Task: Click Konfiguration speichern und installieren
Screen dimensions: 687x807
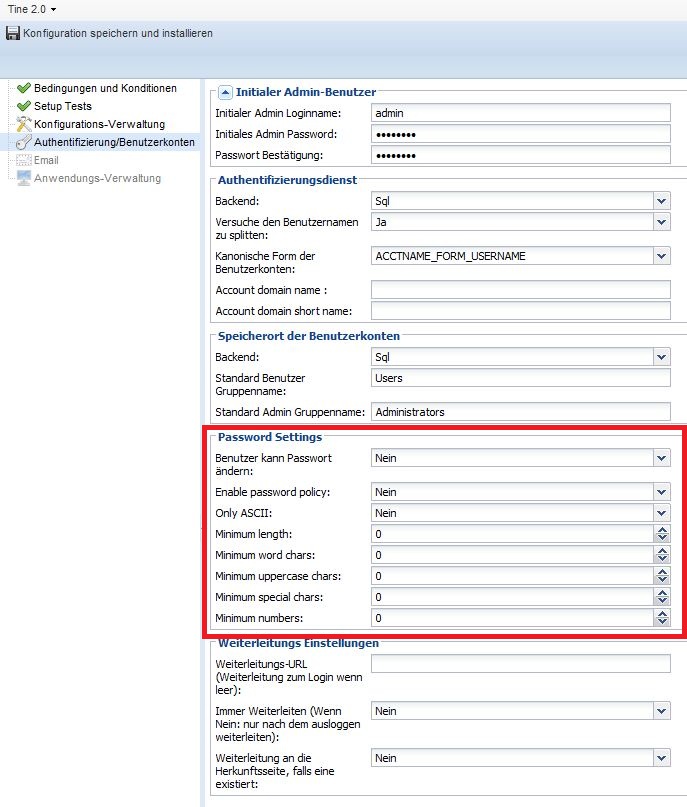Action: tap(117, 33)
